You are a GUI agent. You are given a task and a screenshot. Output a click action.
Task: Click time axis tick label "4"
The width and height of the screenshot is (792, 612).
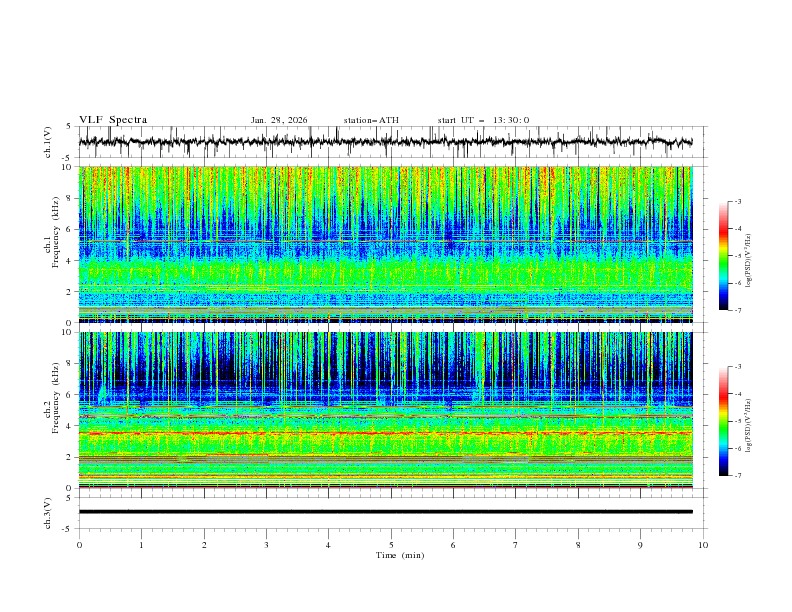[328, 545]
